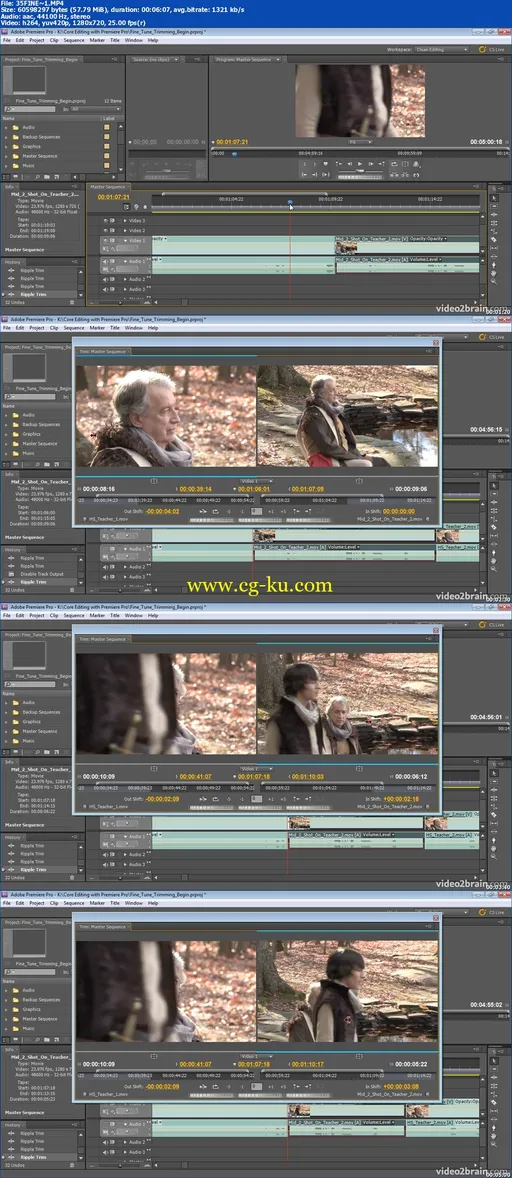Click Set Out Point icon in Program monitor
This screenshot has height=1178, width=512.
[315, 163]
